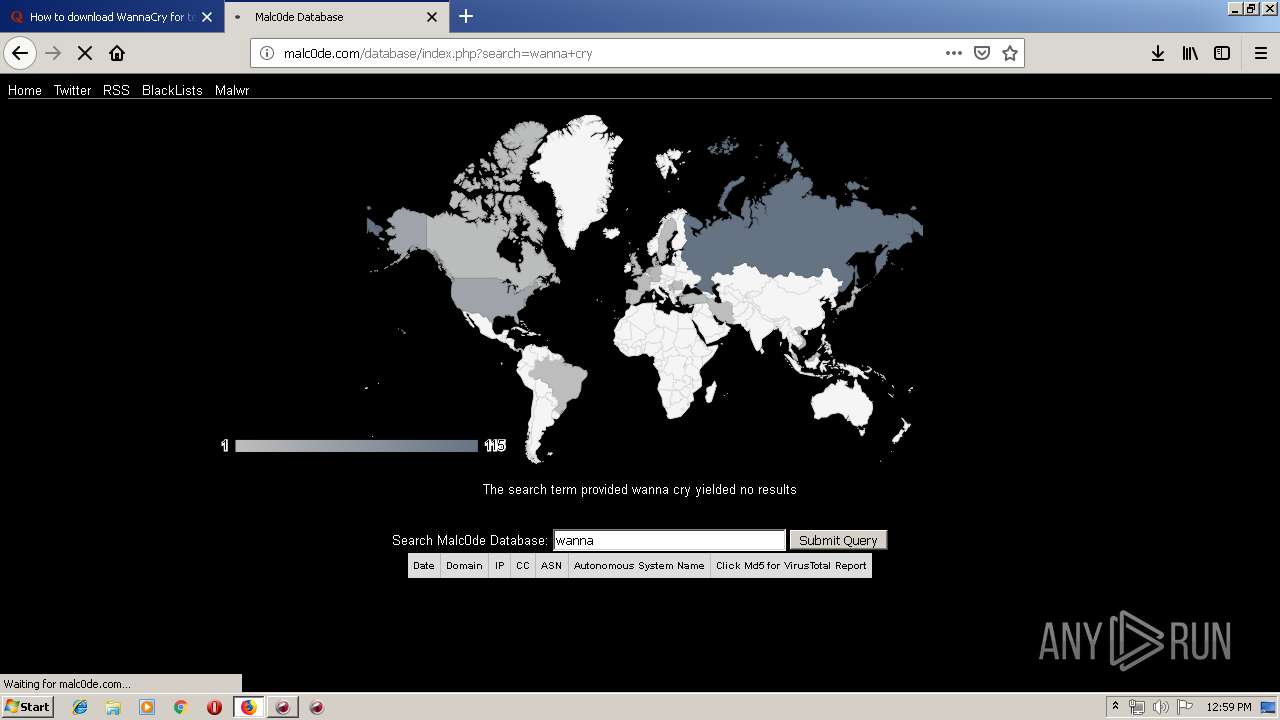Select the Malc0de Database tab
The image size is (1280, 720).
point(337,17)
